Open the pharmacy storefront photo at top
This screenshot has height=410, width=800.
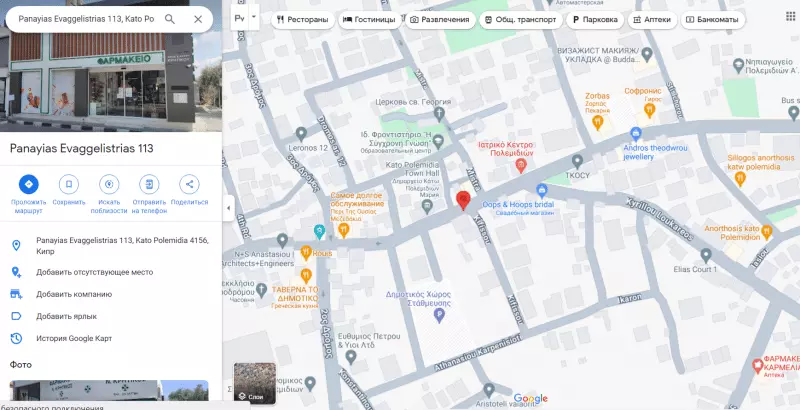(111, 82)
